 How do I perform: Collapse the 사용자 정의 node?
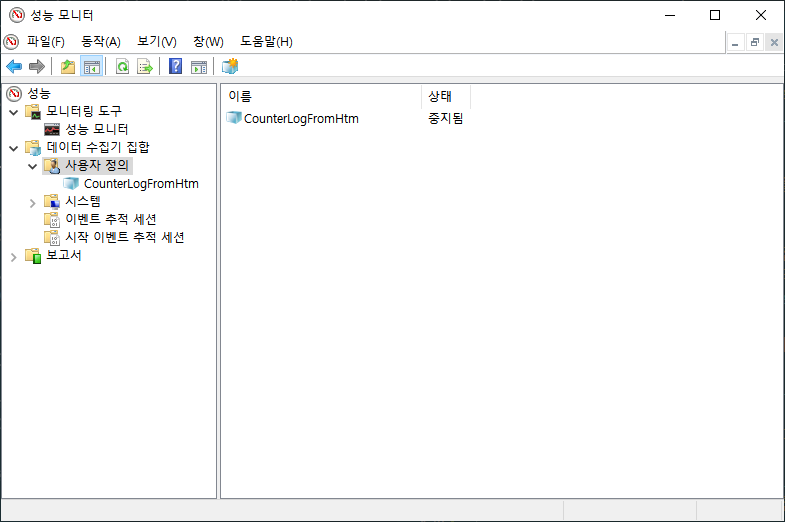[x=33, y=166]
